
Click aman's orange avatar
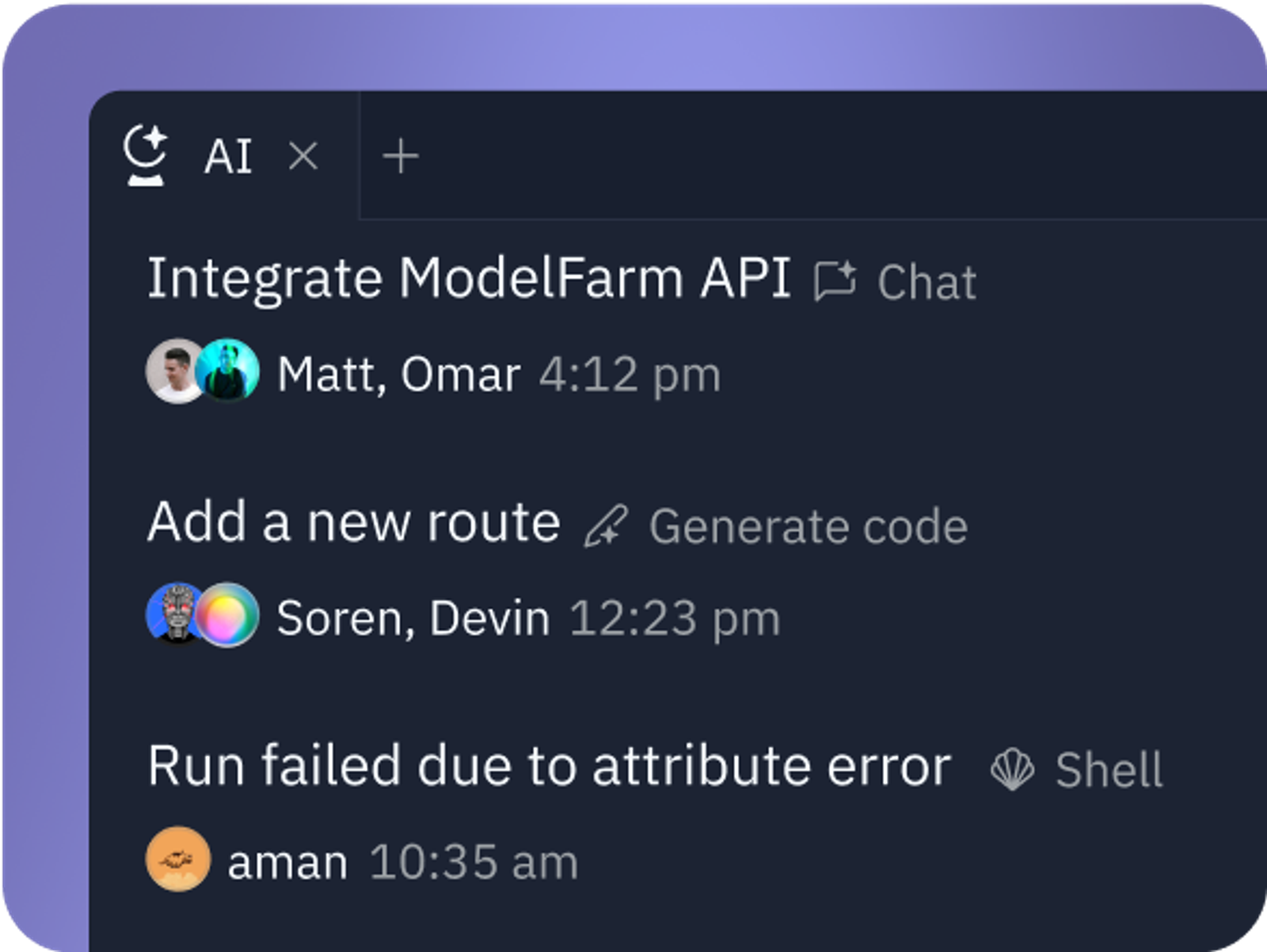[x=178, y=859]
